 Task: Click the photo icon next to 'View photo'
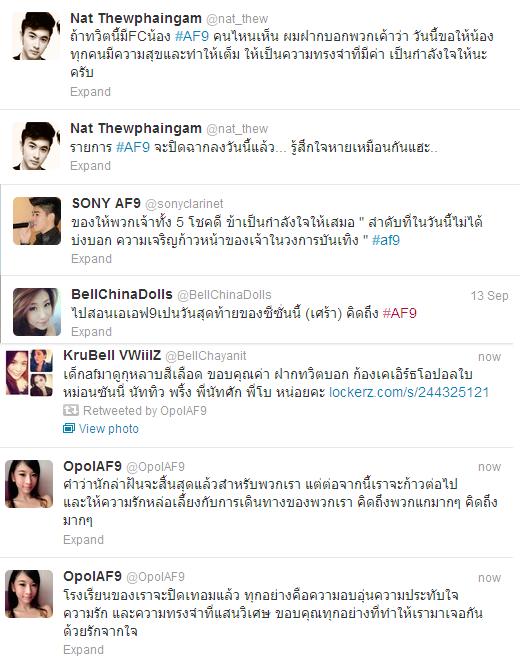(69, 428)
